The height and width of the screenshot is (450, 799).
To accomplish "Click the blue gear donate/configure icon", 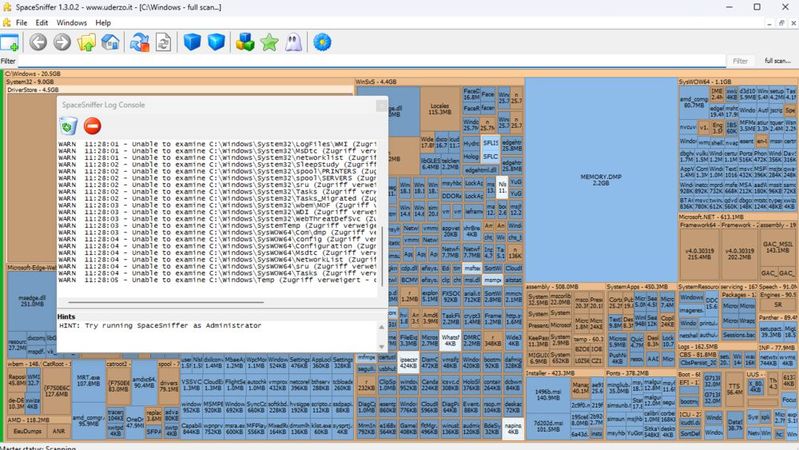I will (x=322, y=42).
